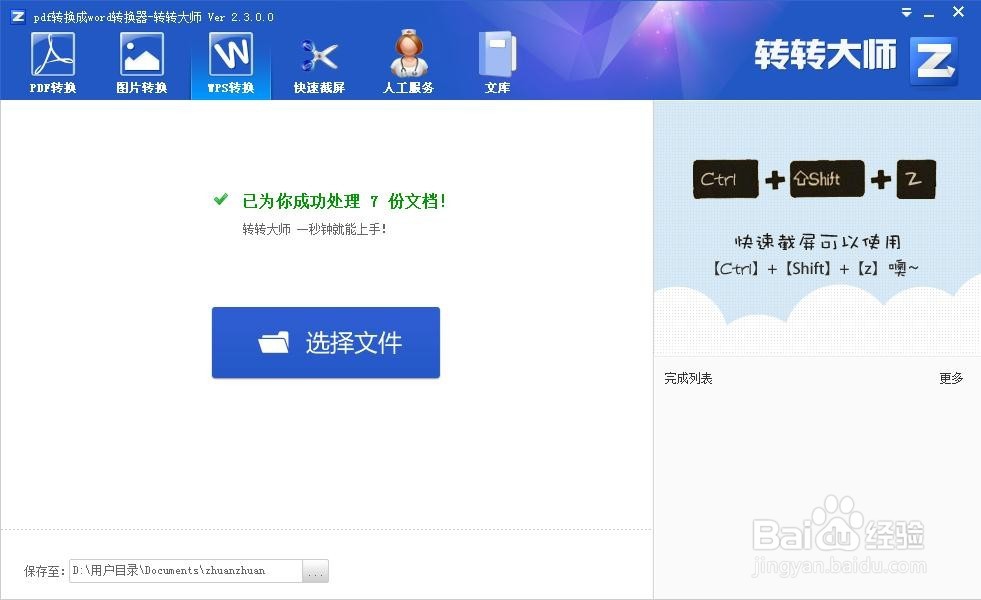Click the Z key graphic in the tip
The image size is (981, 600).
[916, 179]
